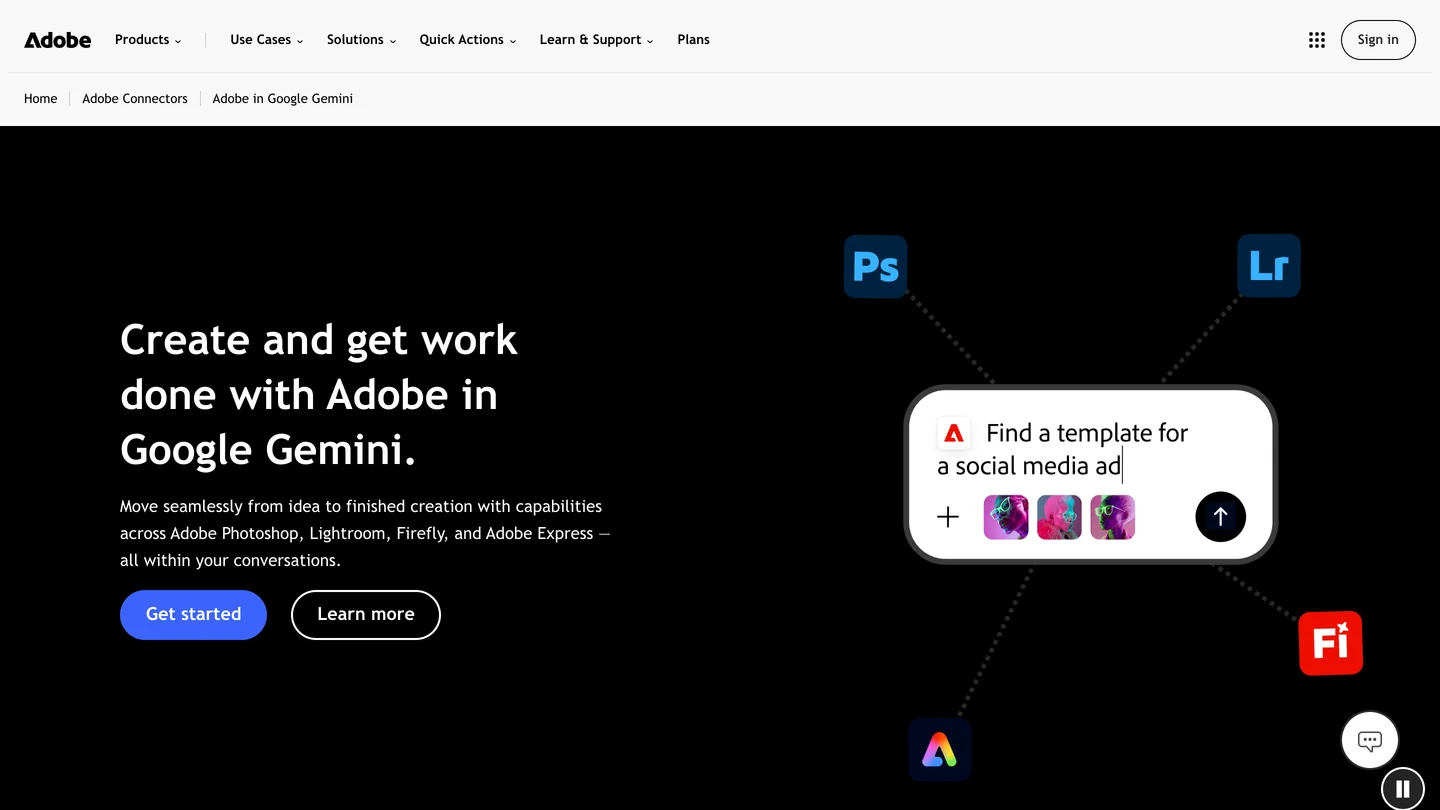Click the Lightroom Lr icon

[1269, 266]
